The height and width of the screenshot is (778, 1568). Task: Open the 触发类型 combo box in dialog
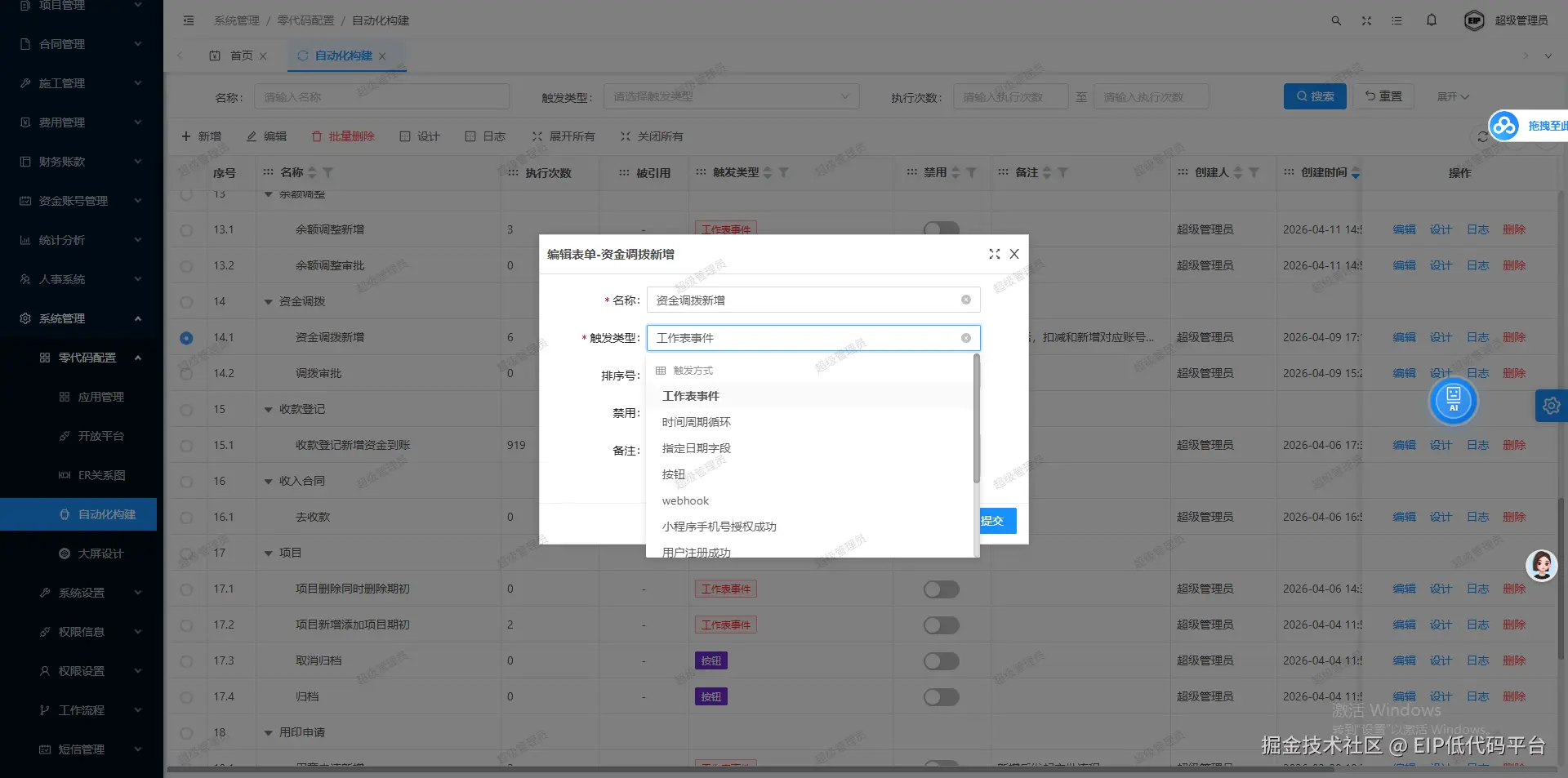point(813,338)
